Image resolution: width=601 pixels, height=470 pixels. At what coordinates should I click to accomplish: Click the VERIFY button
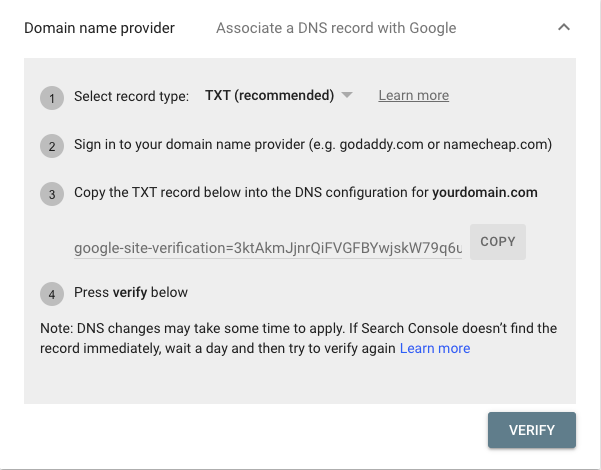[x=532, y=430]
